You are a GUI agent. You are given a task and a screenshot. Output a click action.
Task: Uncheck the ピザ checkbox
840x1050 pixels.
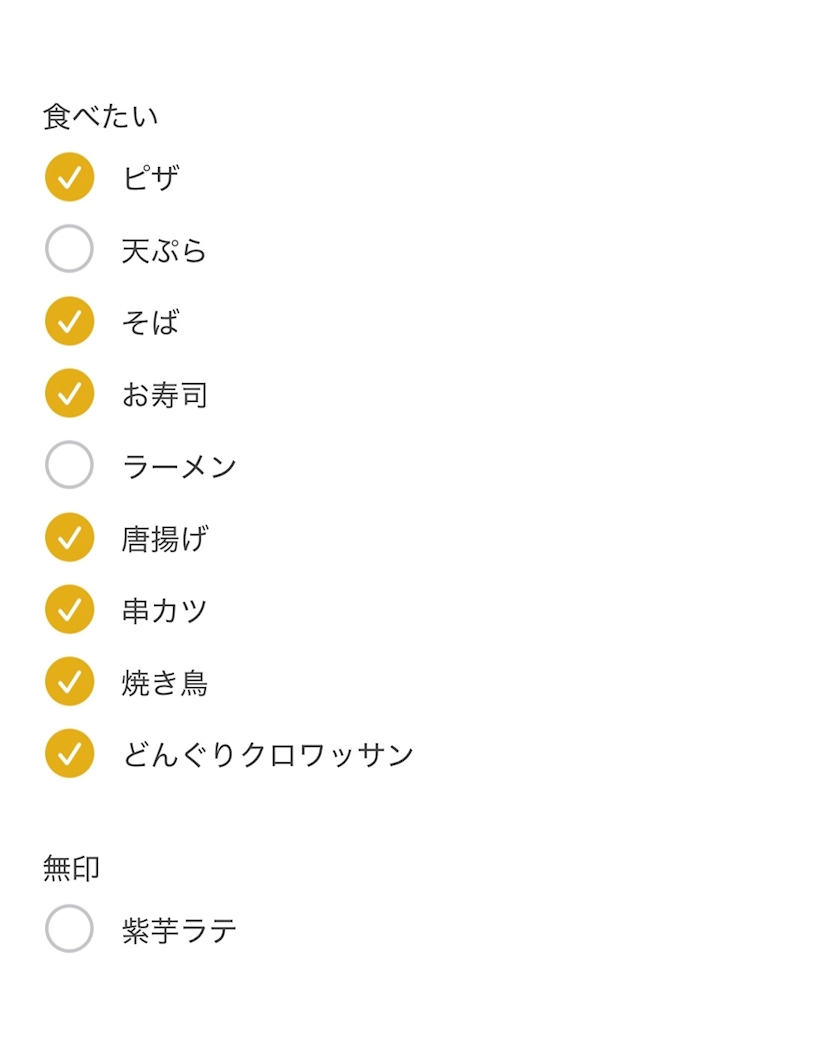tap(69, 177)
